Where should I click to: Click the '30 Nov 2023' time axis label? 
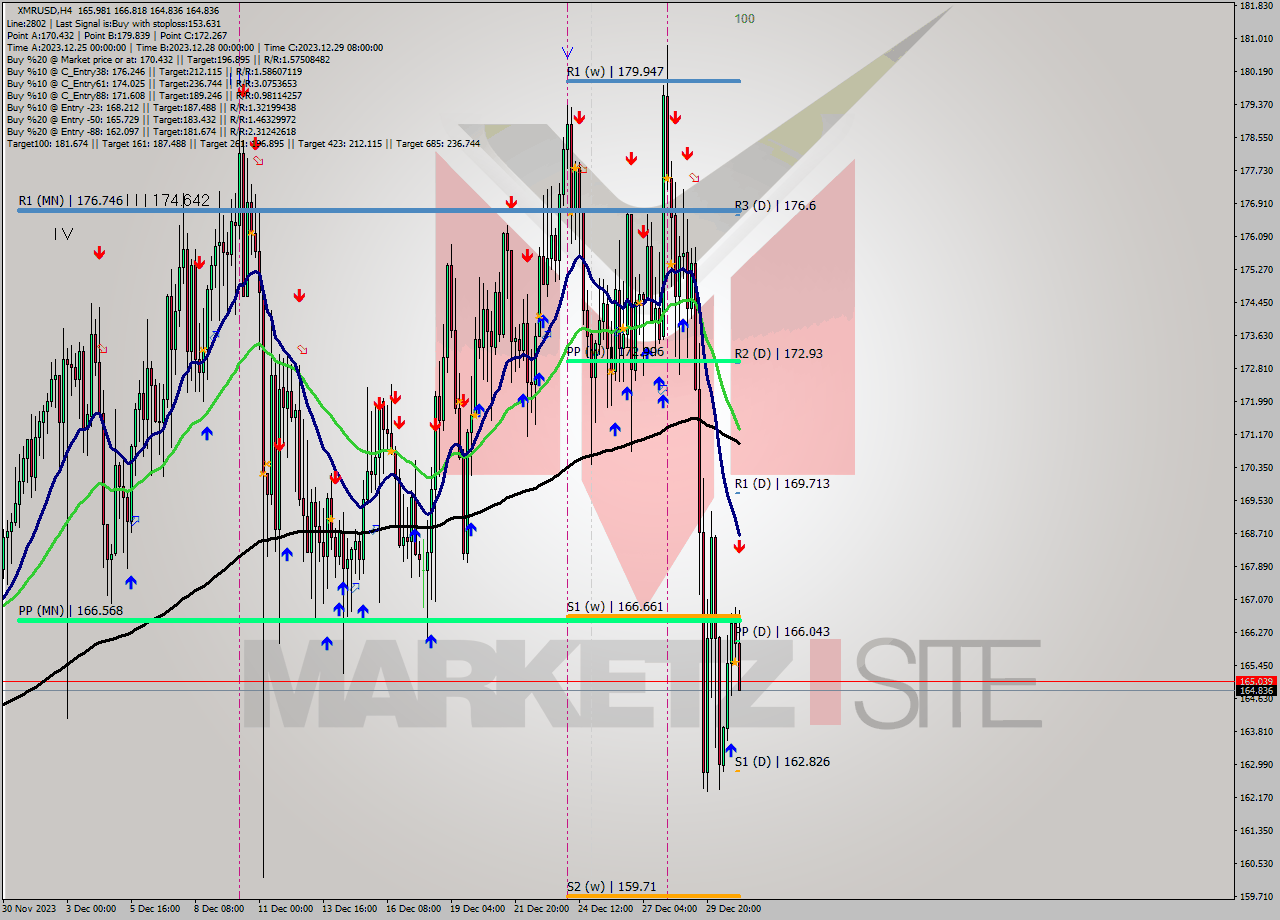point(28,909)
